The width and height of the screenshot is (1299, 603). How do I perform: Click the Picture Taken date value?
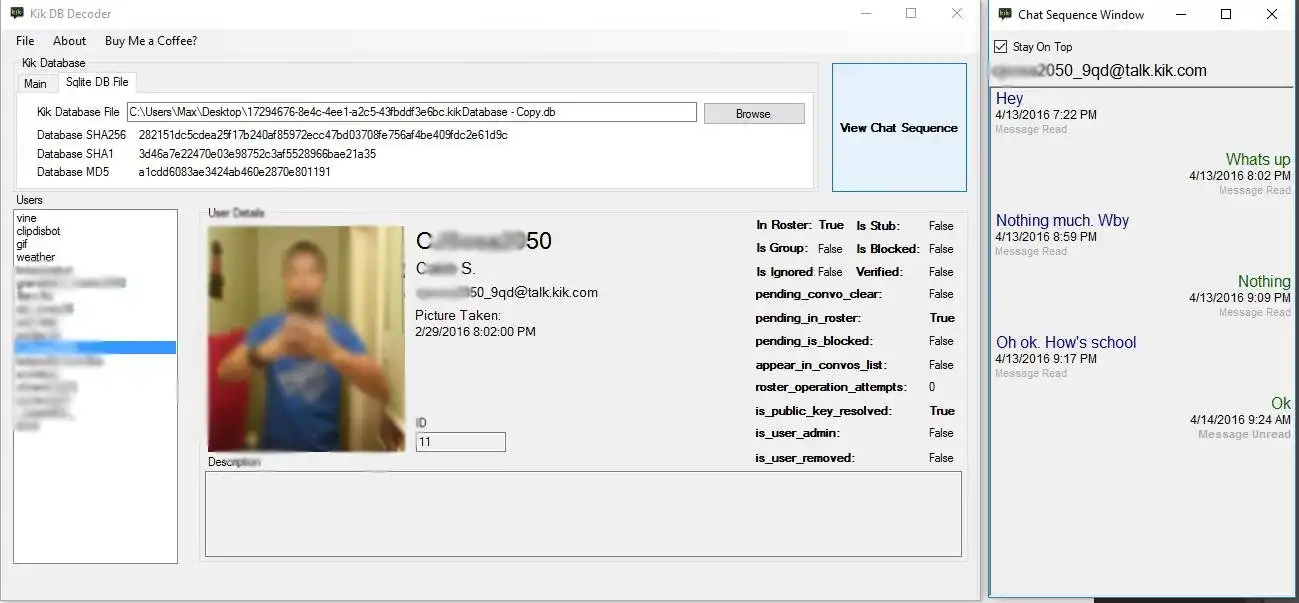[x=475, y=332]
